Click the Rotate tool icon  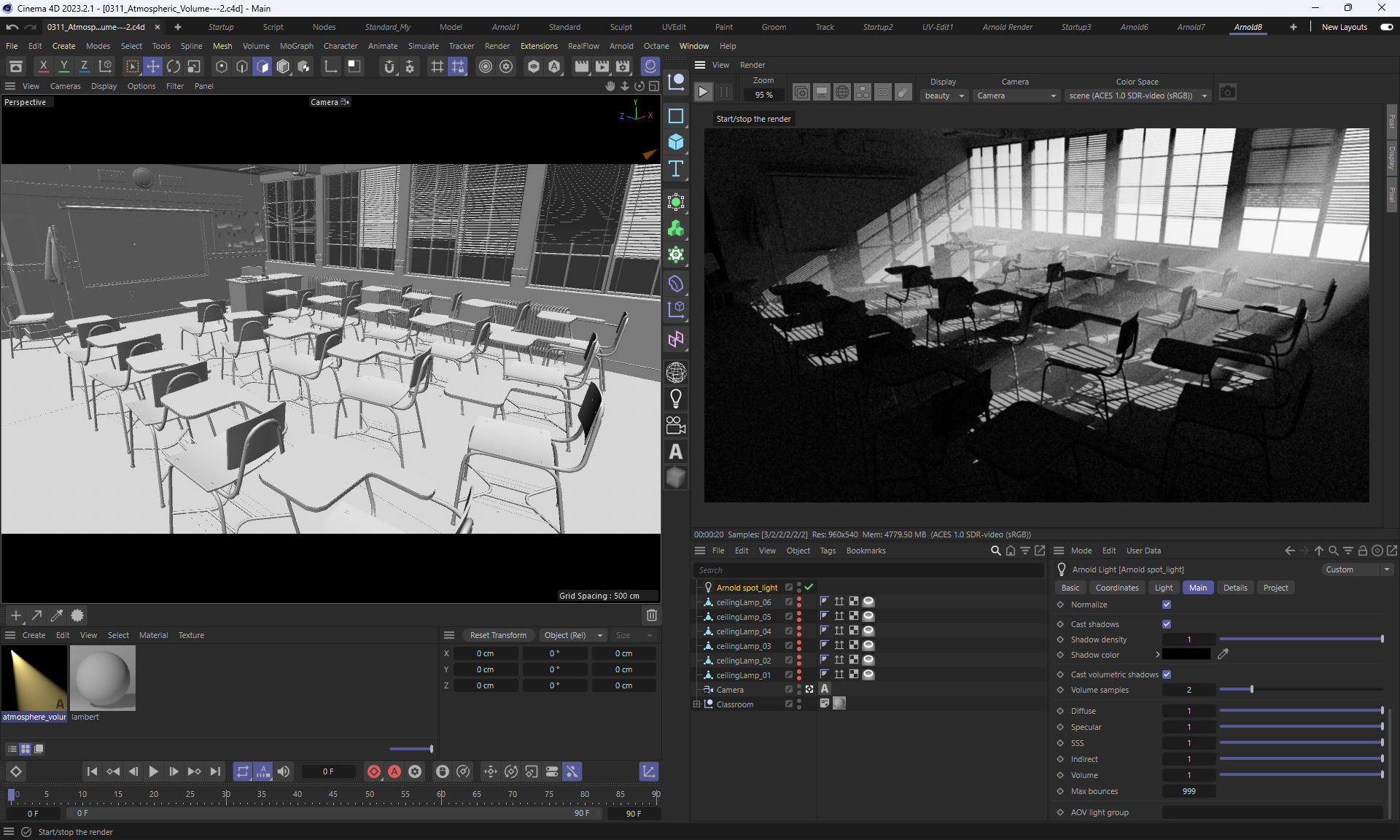[x=174, y=66]
